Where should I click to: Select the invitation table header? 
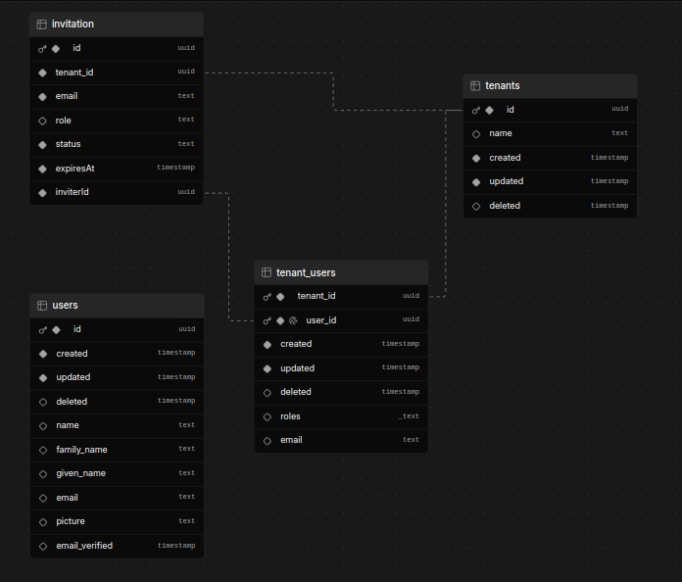tap(116, 24)
